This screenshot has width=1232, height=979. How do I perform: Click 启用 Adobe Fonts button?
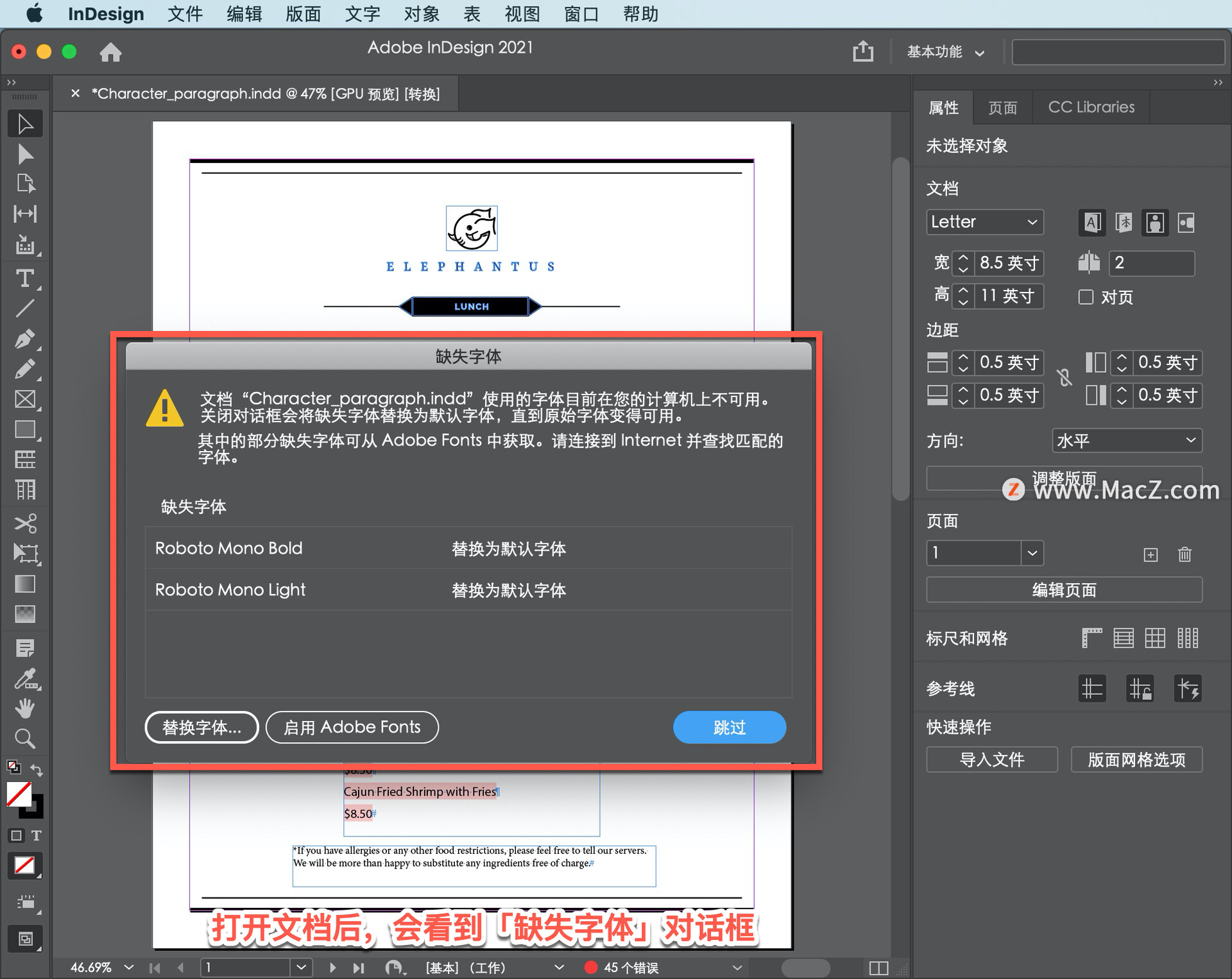point(352,728)
